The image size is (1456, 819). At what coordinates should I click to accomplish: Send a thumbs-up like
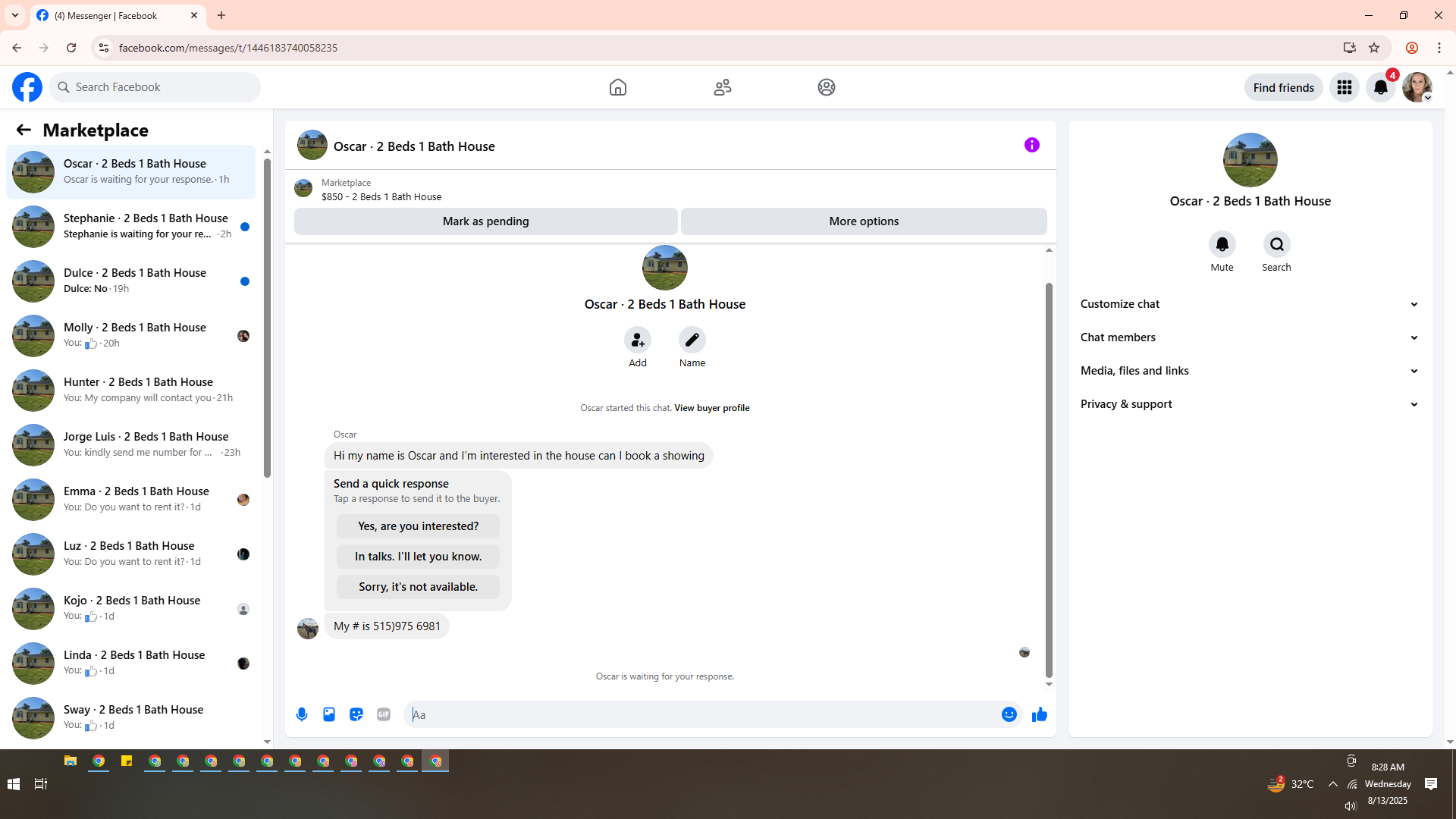1039,714
